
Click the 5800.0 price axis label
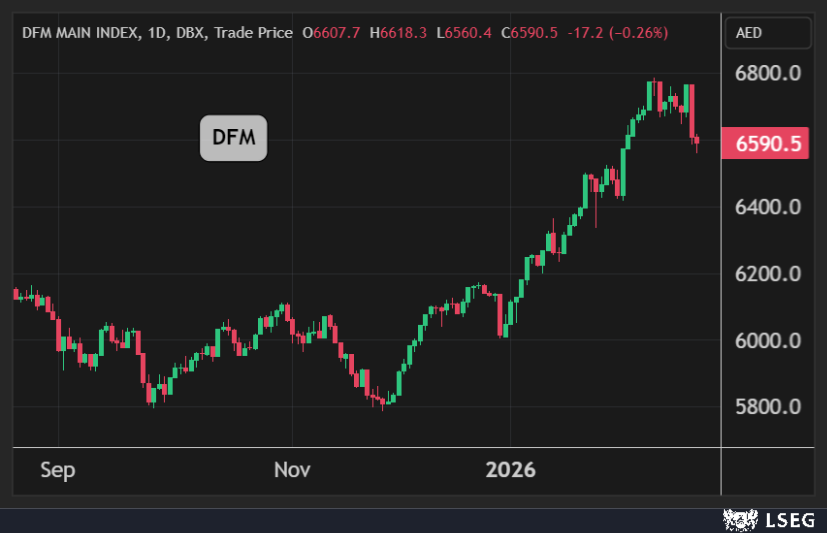768,407
